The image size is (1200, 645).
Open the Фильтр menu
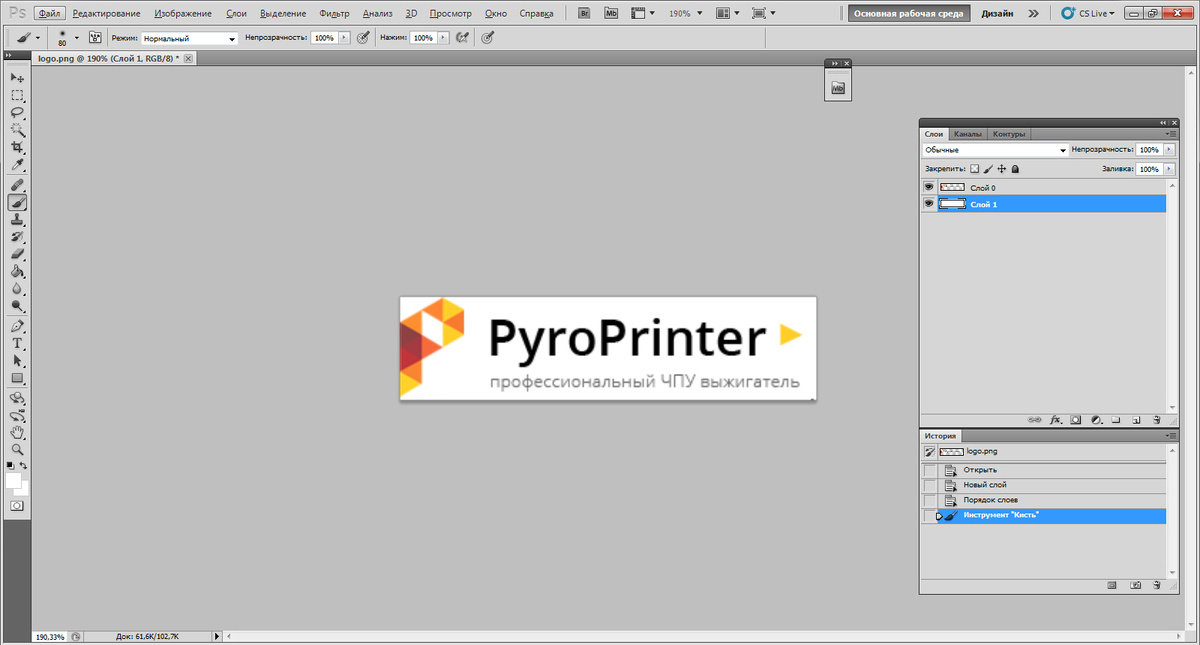335,14
